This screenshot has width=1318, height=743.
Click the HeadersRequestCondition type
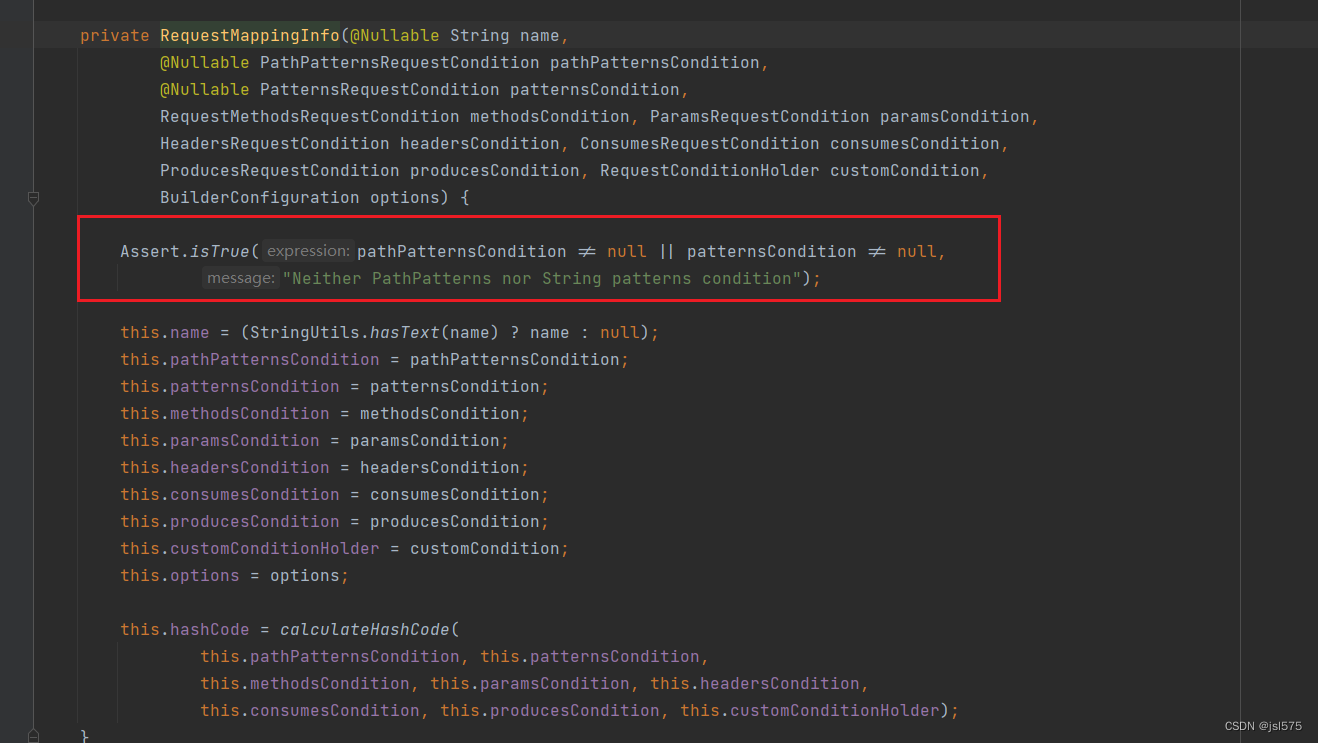pyautogui.click(x=275, y=144)
